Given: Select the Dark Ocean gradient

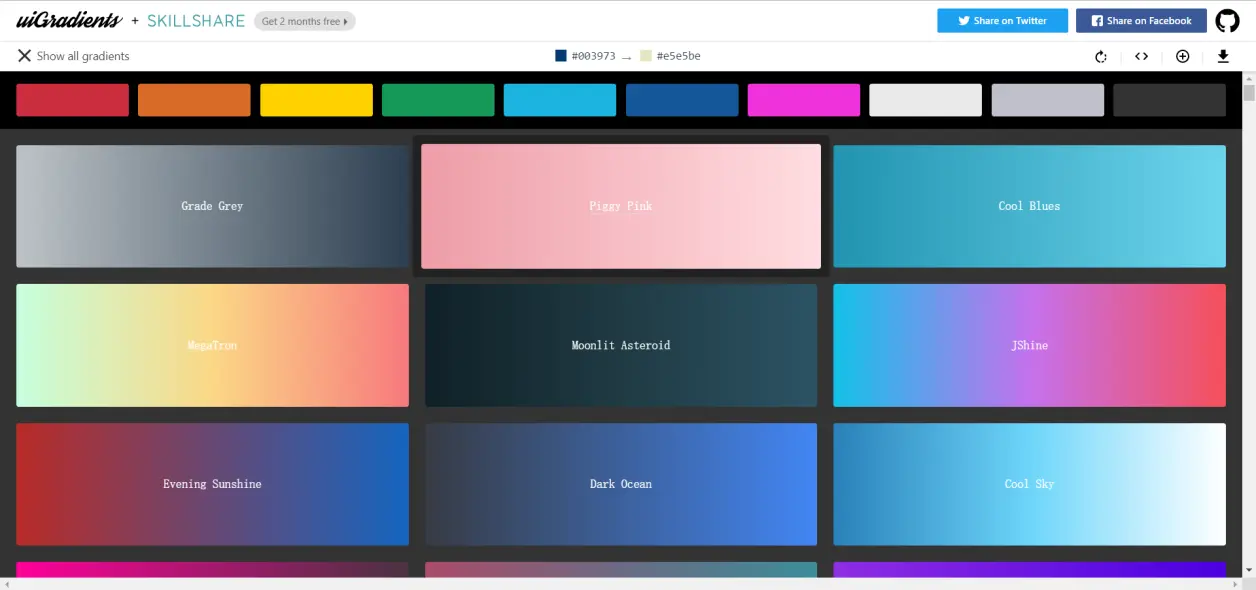Looking at the screenshot, I should (x=621, y=484).
